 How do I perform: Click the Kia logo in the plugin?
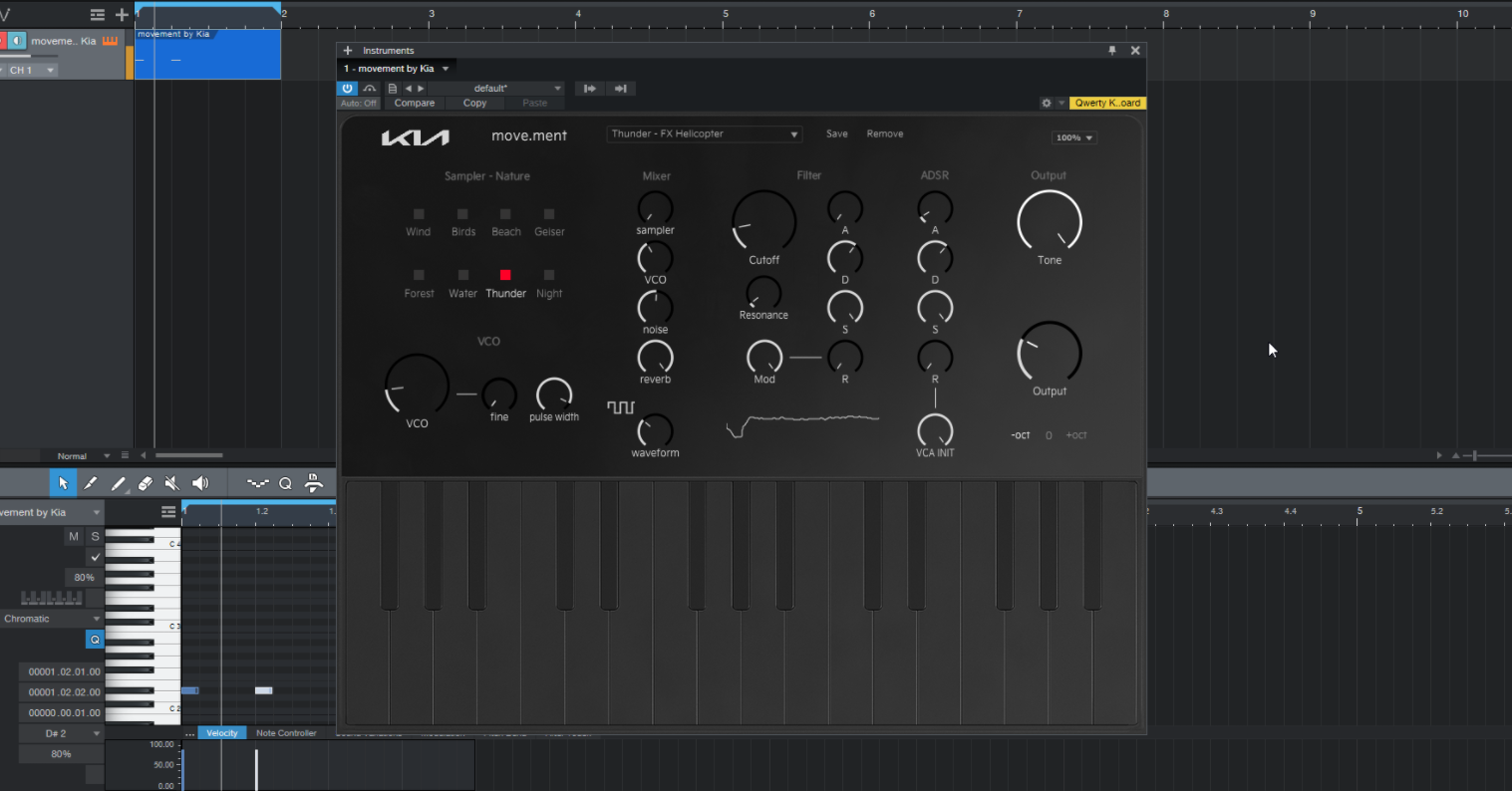[416, 137]
